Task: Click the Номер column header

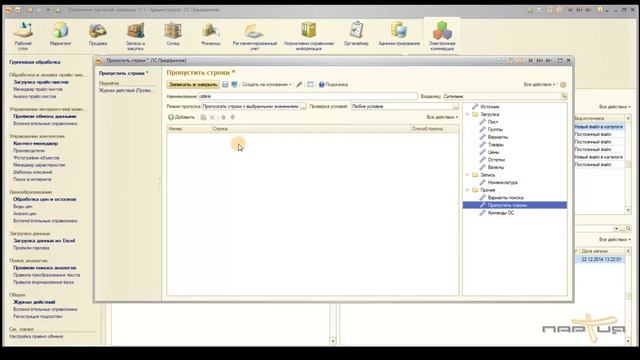Action: 189,129
